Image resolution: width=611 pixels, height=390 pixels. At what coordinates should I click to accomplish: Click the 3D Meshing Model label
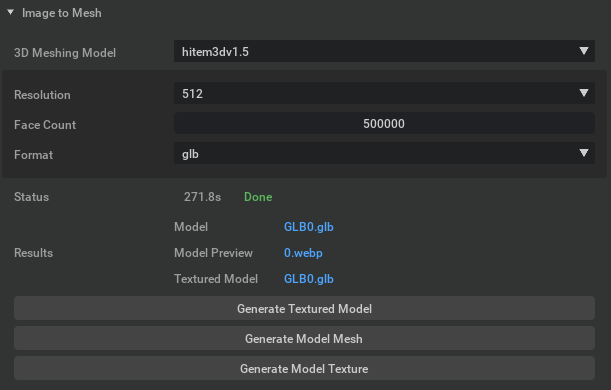[65, 53]
